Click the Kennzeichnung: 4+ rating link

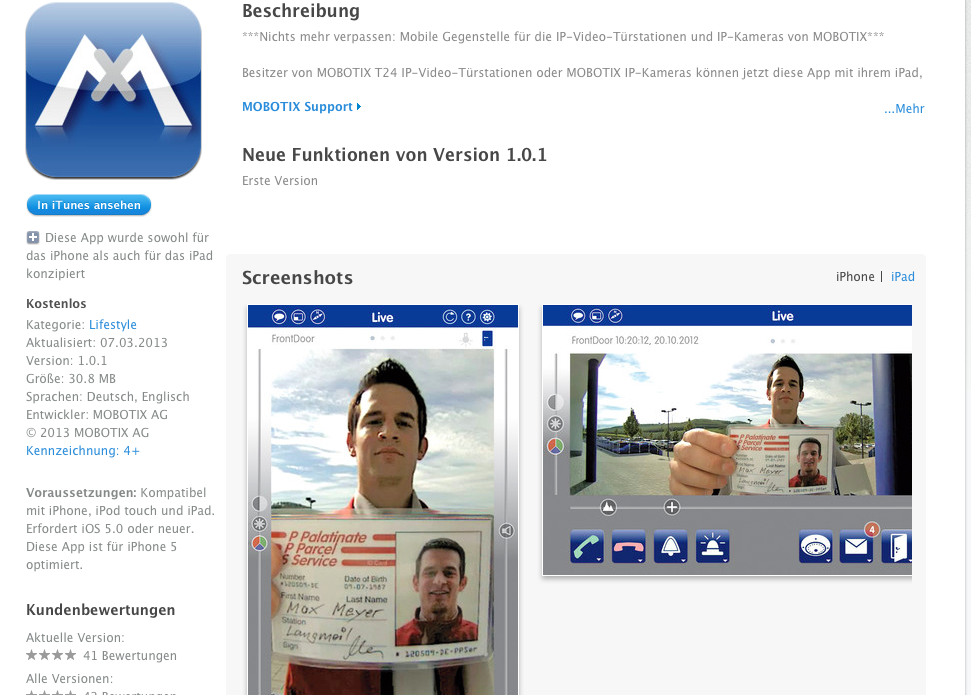(x=83, y=451)
